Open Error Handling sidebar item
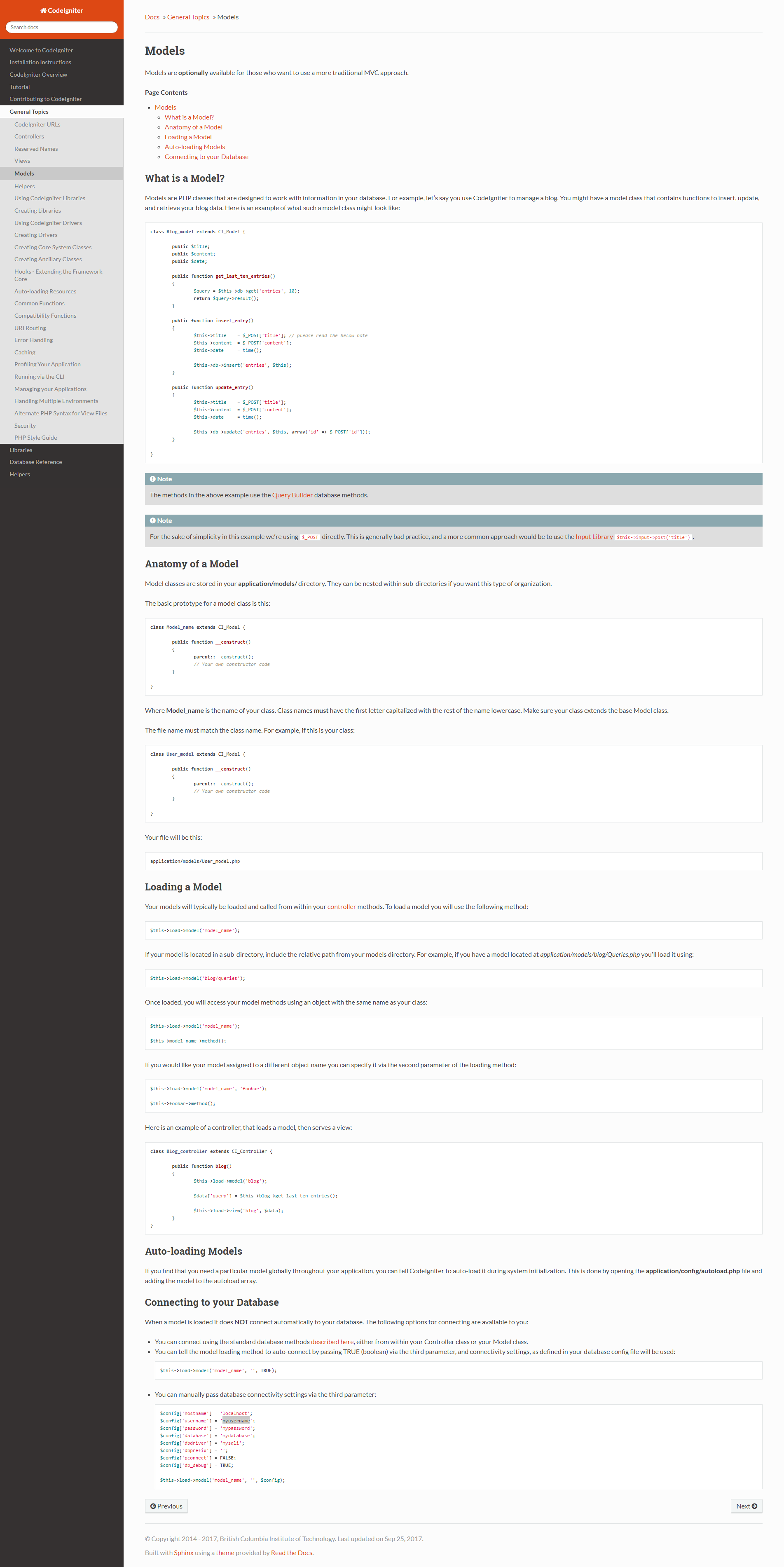The height and width of the screenshot is (1567, 784). [x=61, y=340]
